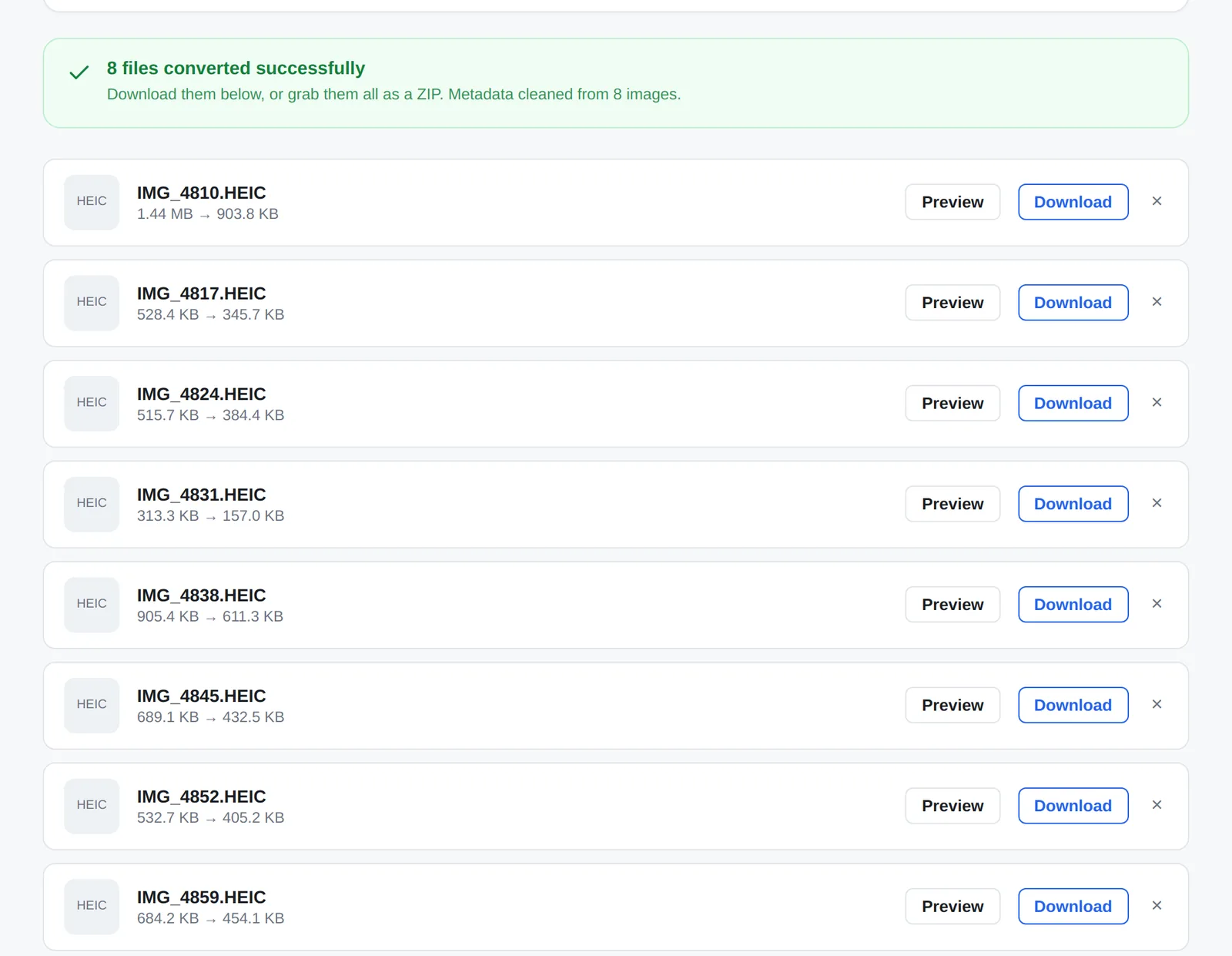Preview the IMG_4859.HEIC conversion
The height and width of the screenshot is (956, 1232).
click(x=952, y=907)
